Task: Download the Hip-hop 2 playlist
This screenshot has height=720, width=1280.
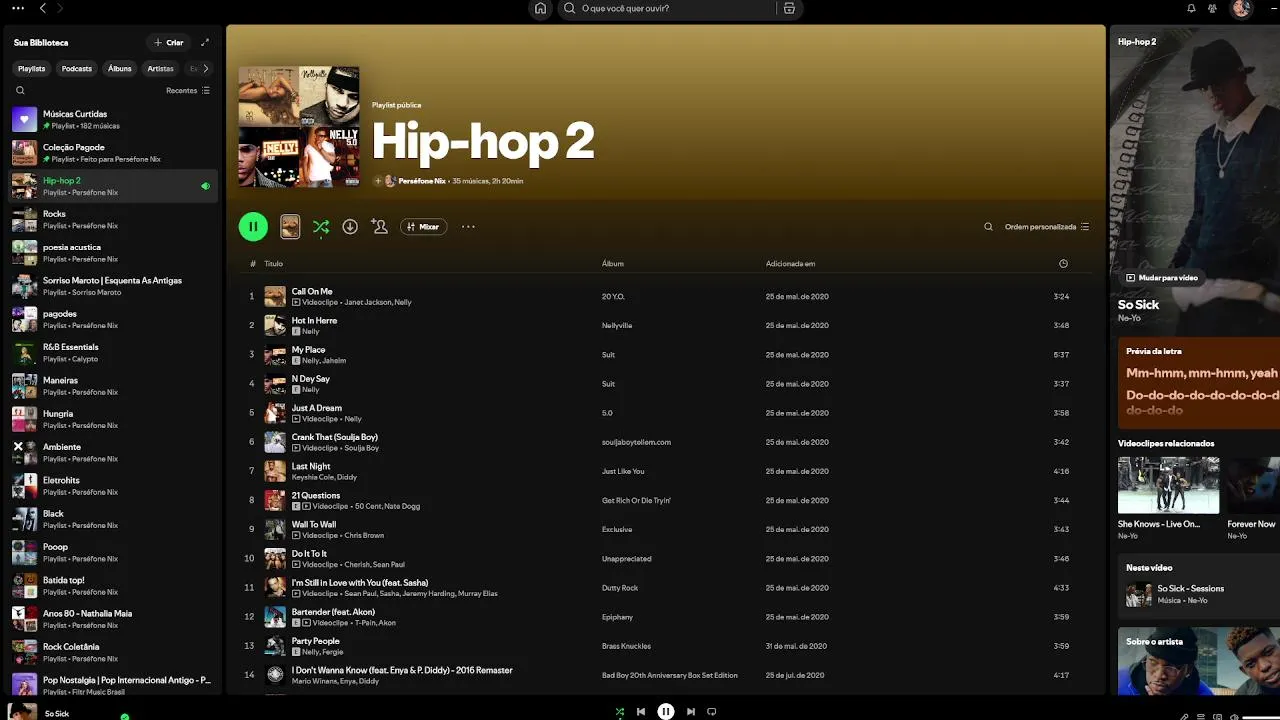Action: tap(350, 227)
